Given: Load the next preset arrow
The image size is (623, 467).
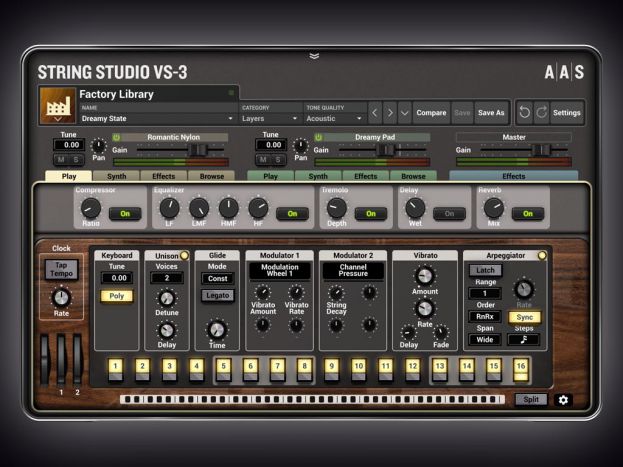Looking at the screenshot, I should tap(390, 113).
